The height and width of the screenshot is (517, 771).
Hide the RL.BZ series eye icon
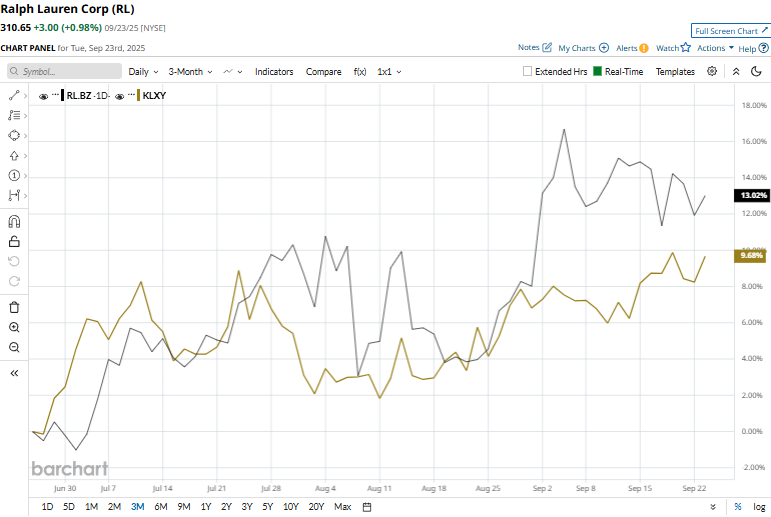(x=43, y=96)
